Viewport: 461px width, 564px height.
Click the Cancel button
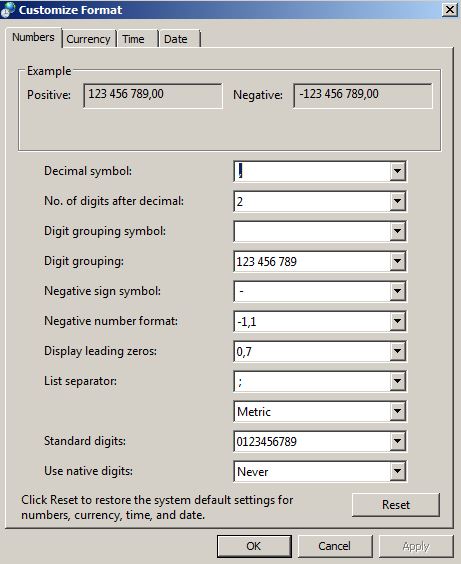click(335, 546)
